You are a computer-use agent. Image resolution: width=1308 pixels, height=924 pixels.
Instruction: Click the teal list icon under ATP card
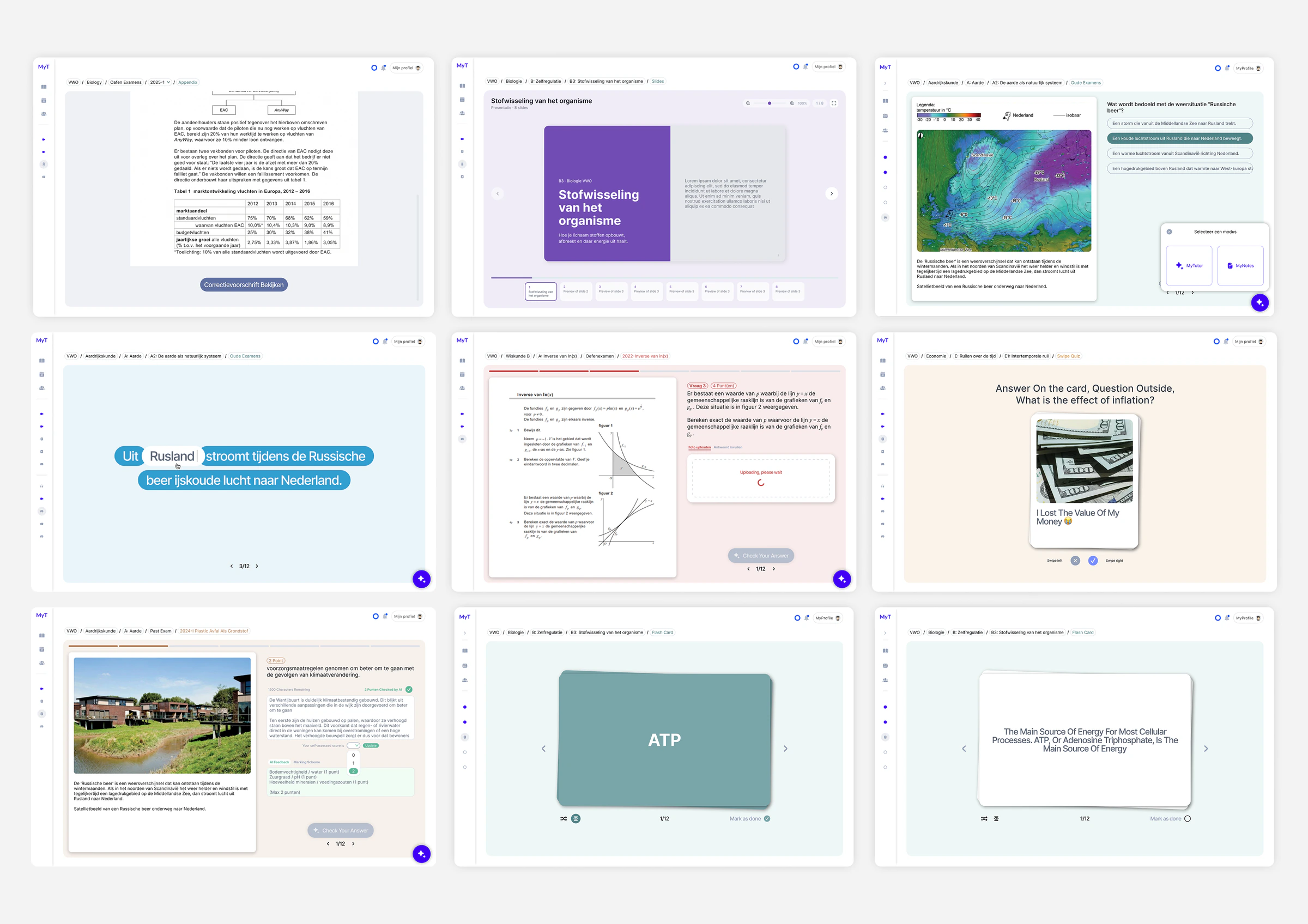click(x=576, y=819)
